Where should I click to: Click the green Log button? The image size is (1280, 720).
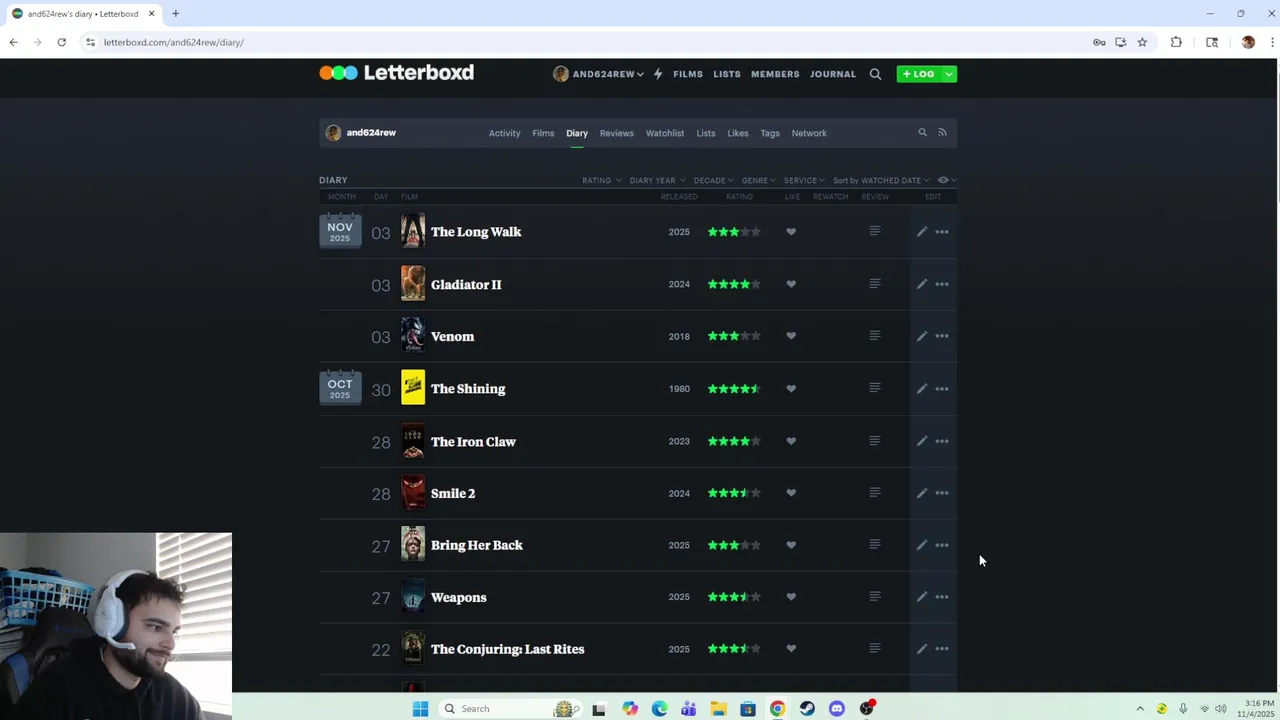click(x=918, y=74)
